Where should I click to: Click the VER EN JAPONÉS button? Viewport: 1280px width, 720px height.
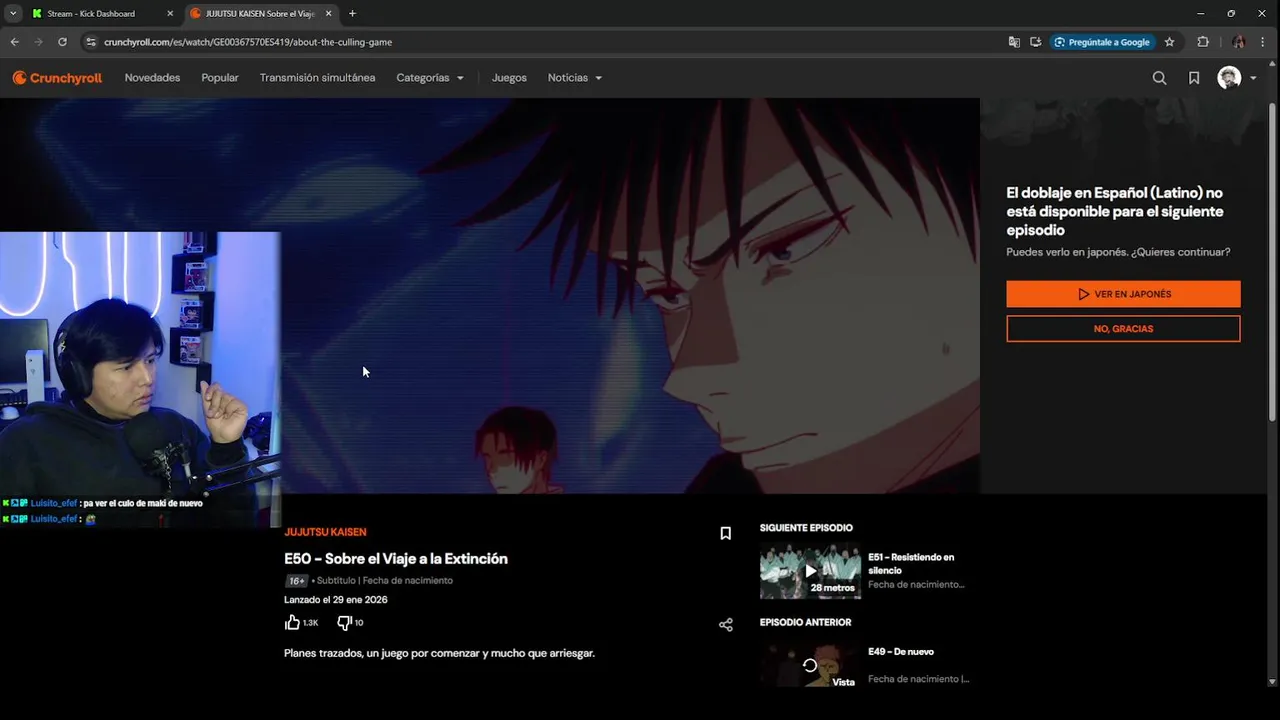coord(1123,294)
